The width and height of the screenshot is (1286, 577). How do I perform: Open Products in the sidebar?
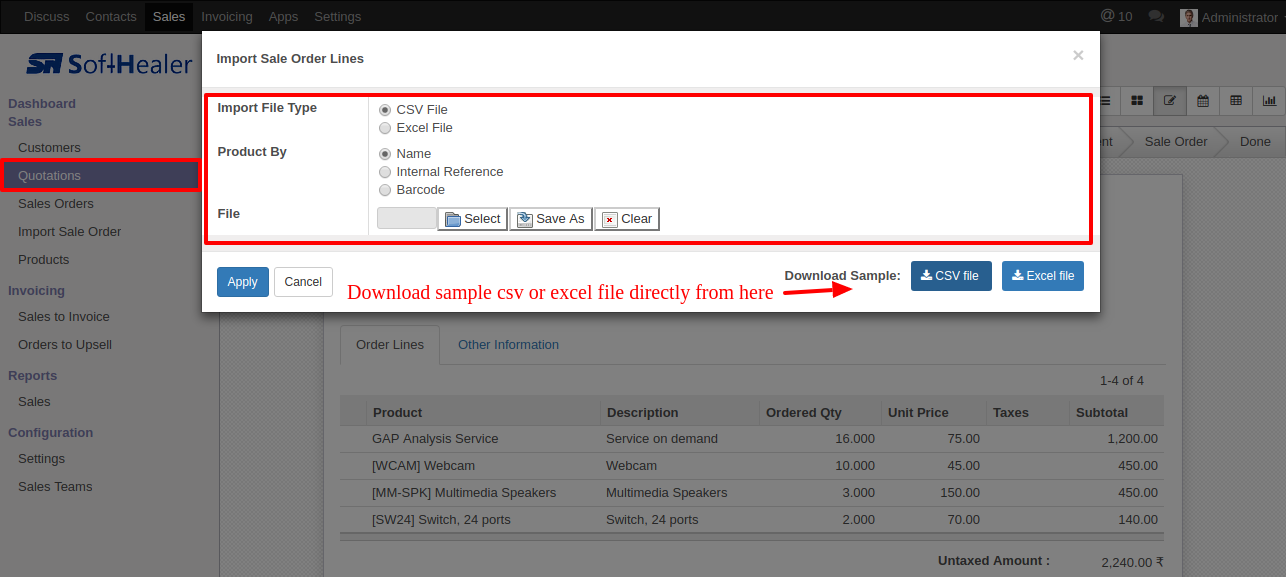coord(44,260)
